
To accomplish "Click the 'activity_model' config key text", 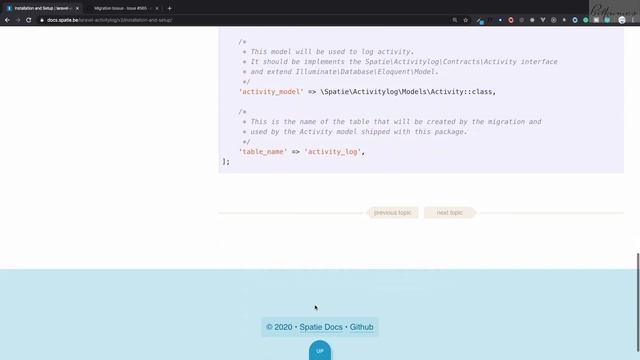I will pyautogui.click(x=271, y=92).
